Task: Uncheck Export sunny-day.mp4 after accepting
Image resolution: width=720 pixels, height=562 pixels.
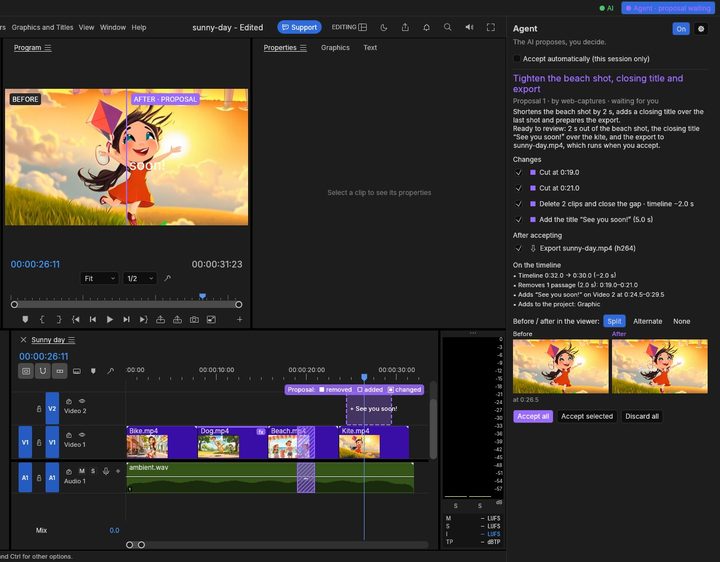Action: click(x=518, y=248)
